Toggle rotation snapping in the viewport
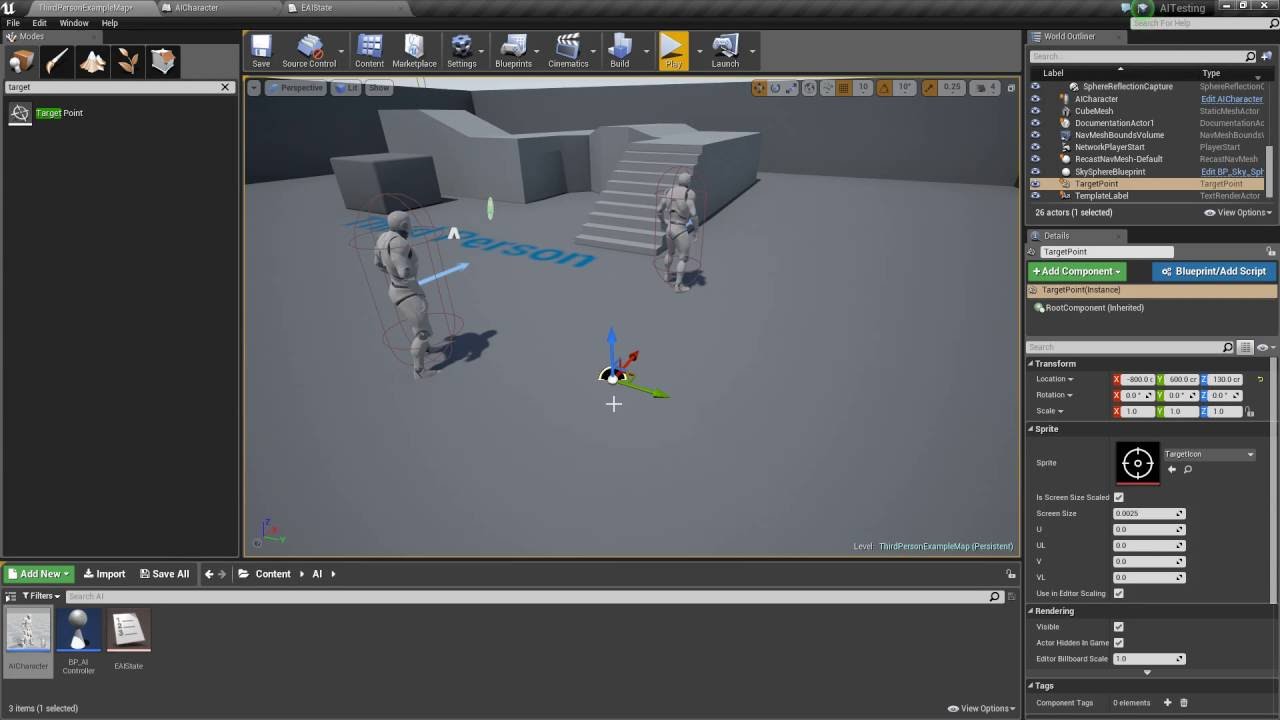The width and height of the screenshot is (1280, 720). point(884,88)
